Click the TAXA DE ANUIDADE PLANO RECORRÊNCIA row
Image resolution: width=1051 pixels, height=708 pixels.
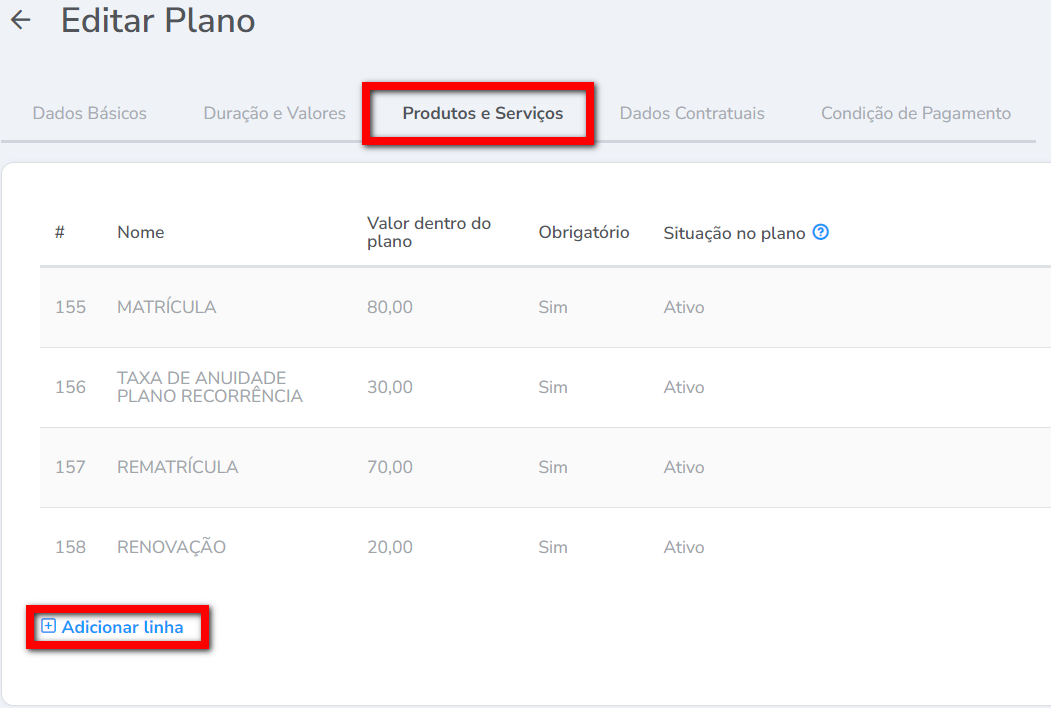pyautogui.click(x=209, y=387)
